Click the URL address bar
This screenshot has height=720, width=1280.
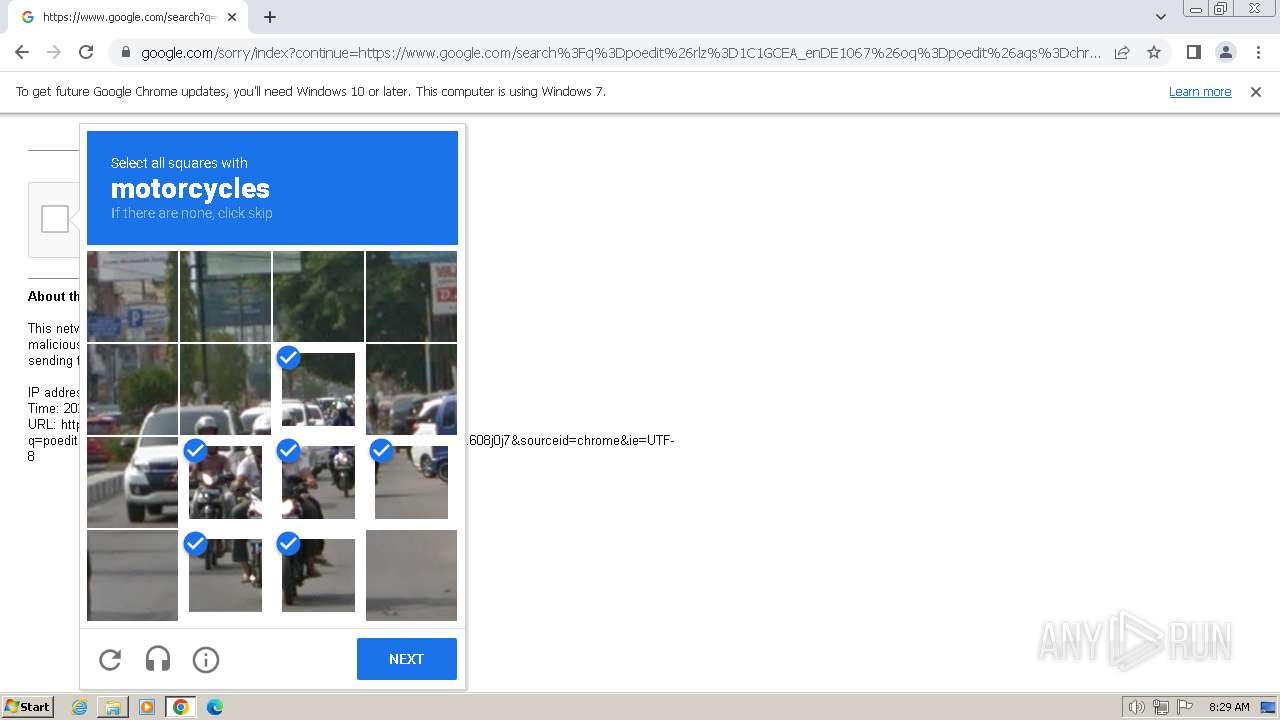(620, 53)
